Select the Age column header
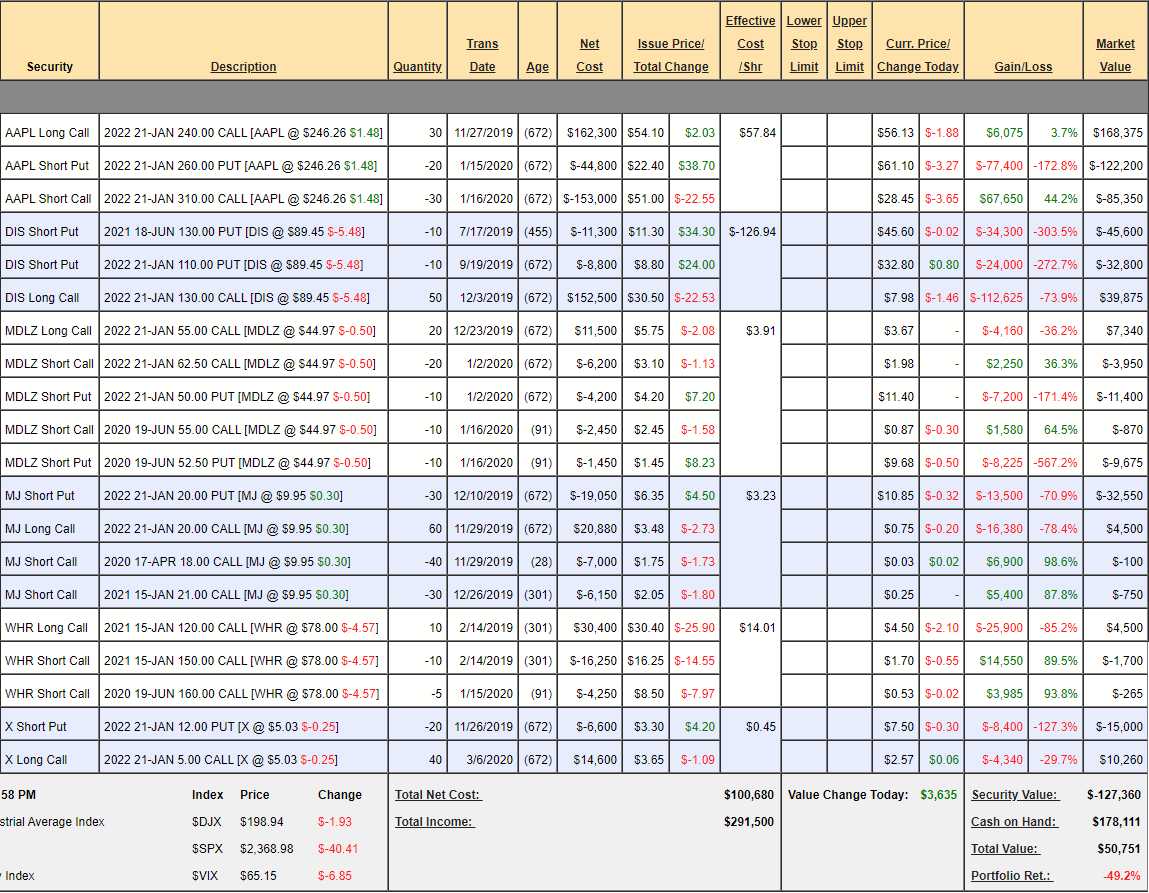The width and height of the screenshot is (1149, 893). [537, 67]
